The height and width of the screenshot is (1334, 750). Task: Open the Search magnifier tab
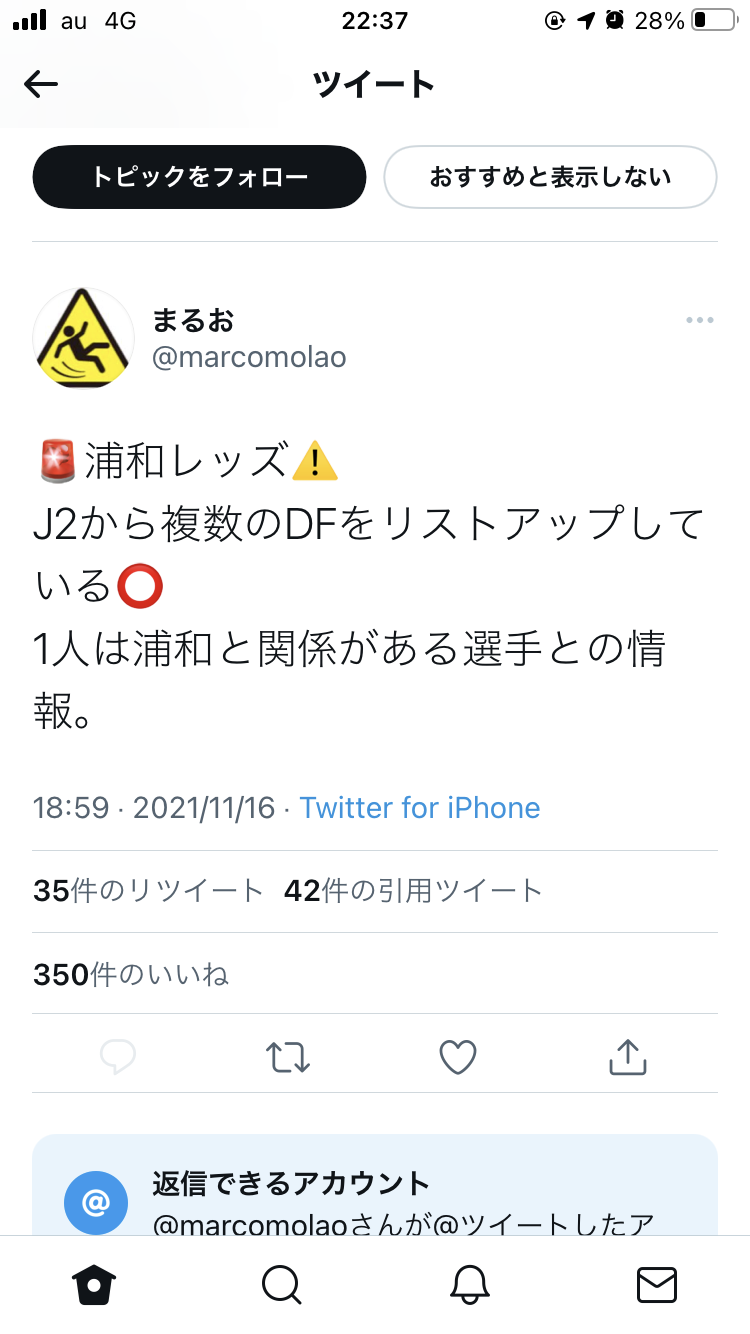click(x=281, y=1284)
